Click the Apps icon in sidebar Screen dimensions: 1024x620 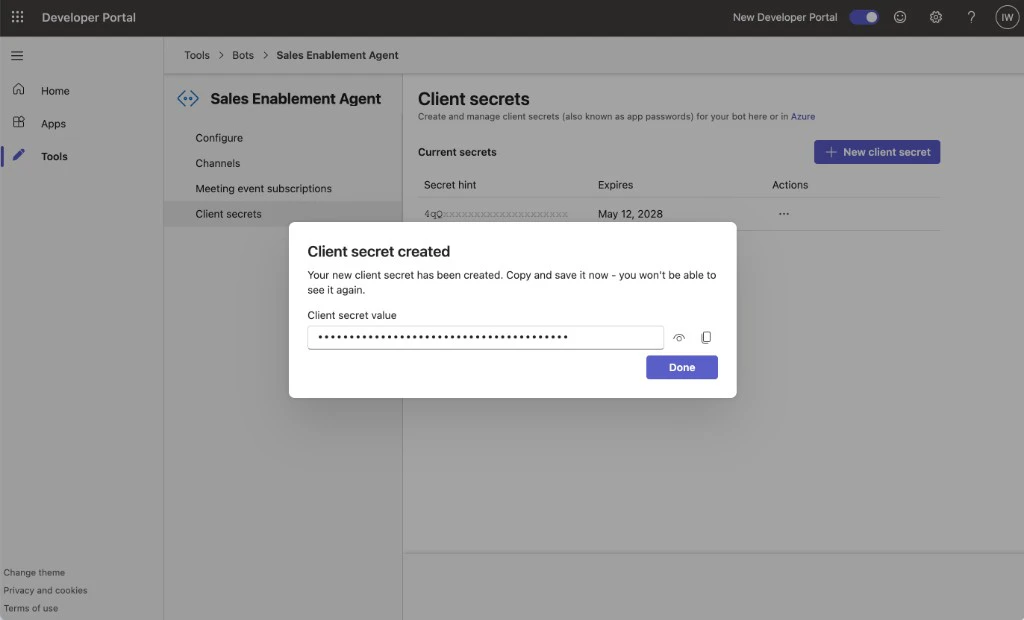(18, 122)
